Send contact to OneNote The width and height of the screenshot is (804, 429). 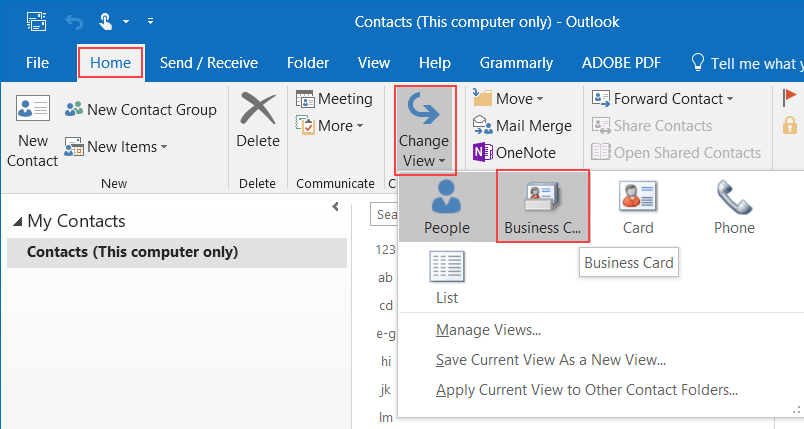pyautogui.click(x=514, y=152)
